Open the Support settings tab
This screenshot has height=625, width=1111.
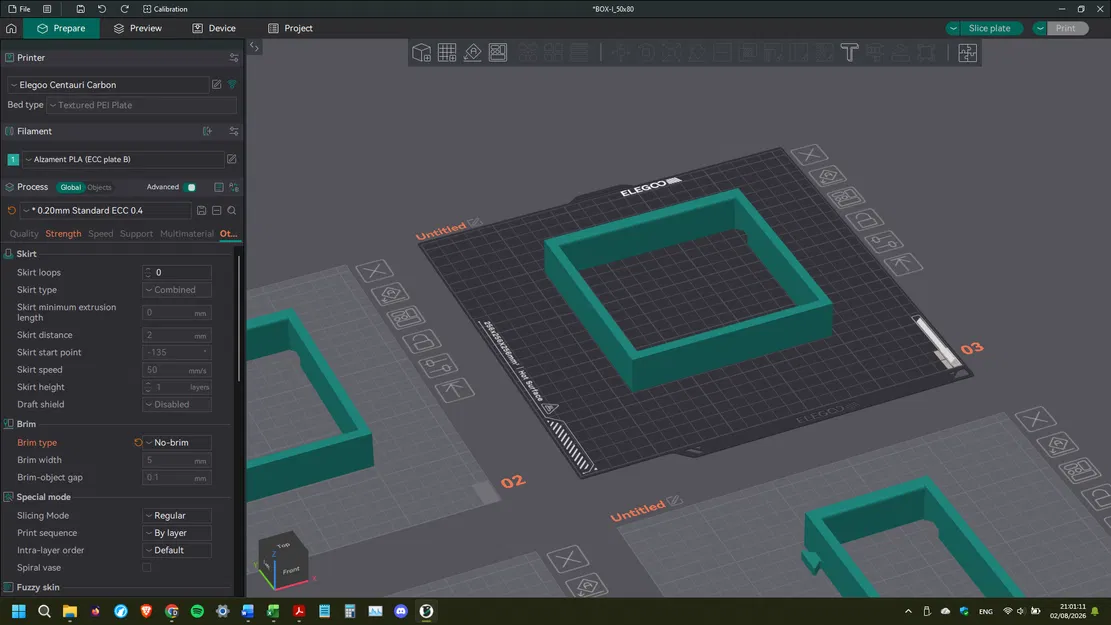(136, 234)
